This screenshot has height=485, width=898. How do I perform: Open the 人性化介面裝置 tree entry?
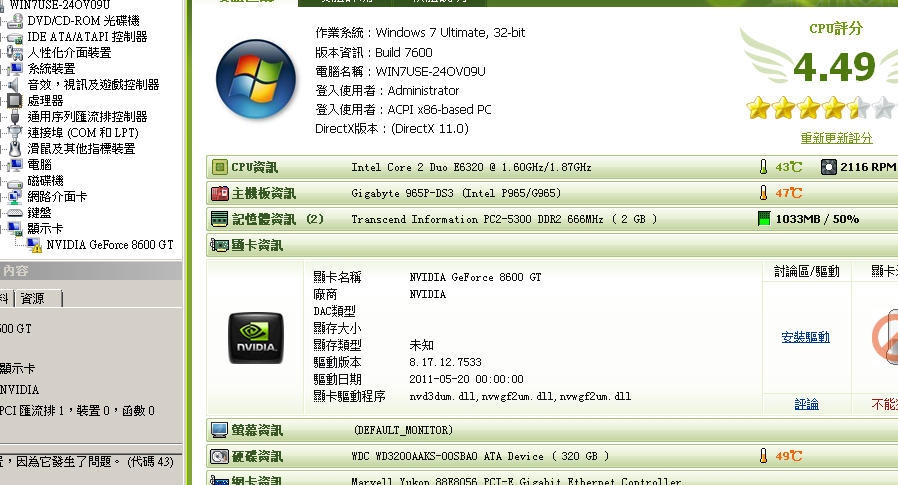(x=69, y=53)
